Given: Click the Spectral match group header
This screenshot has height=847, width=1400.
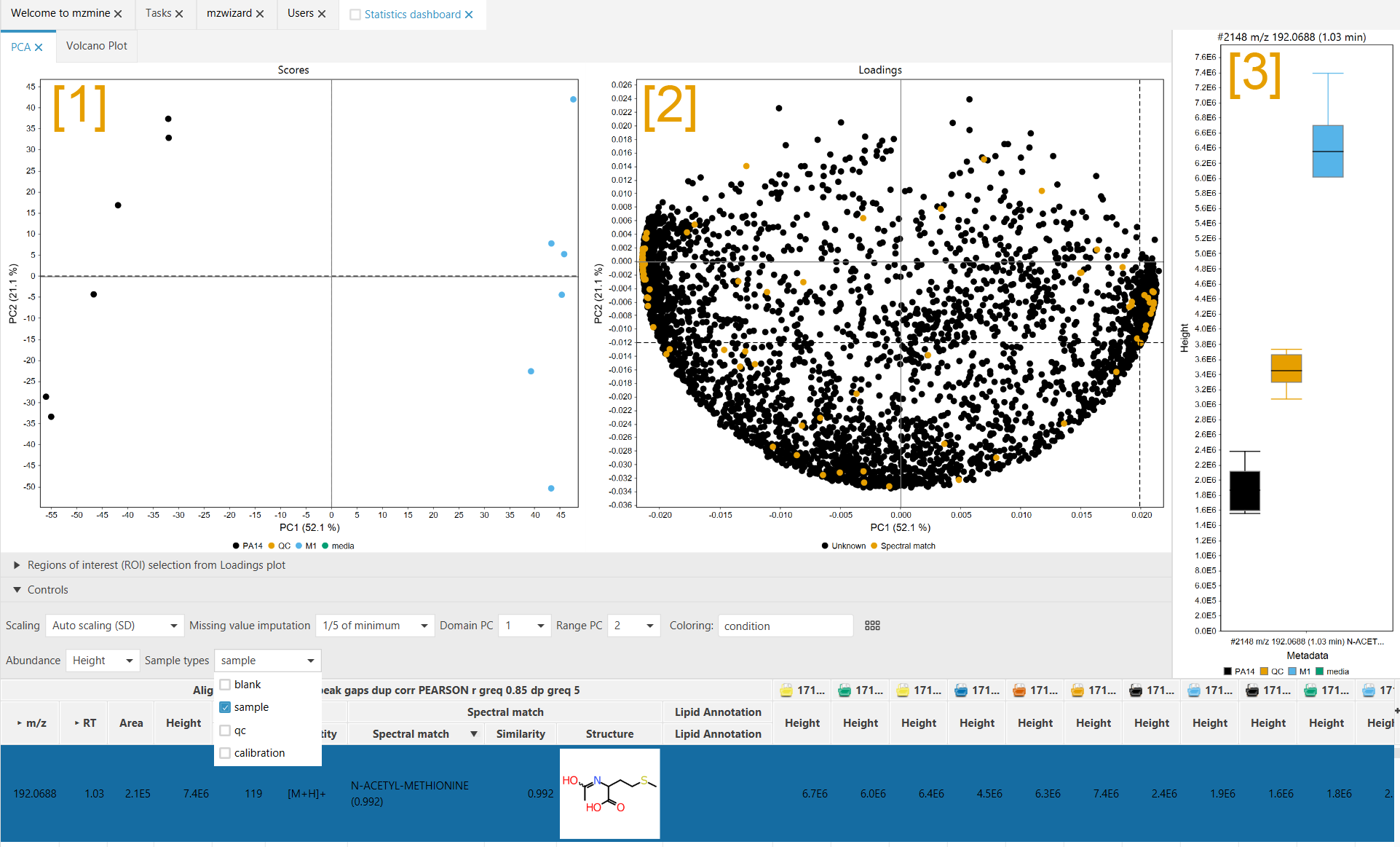Looking at the screenshot, I should coord(505,712).
